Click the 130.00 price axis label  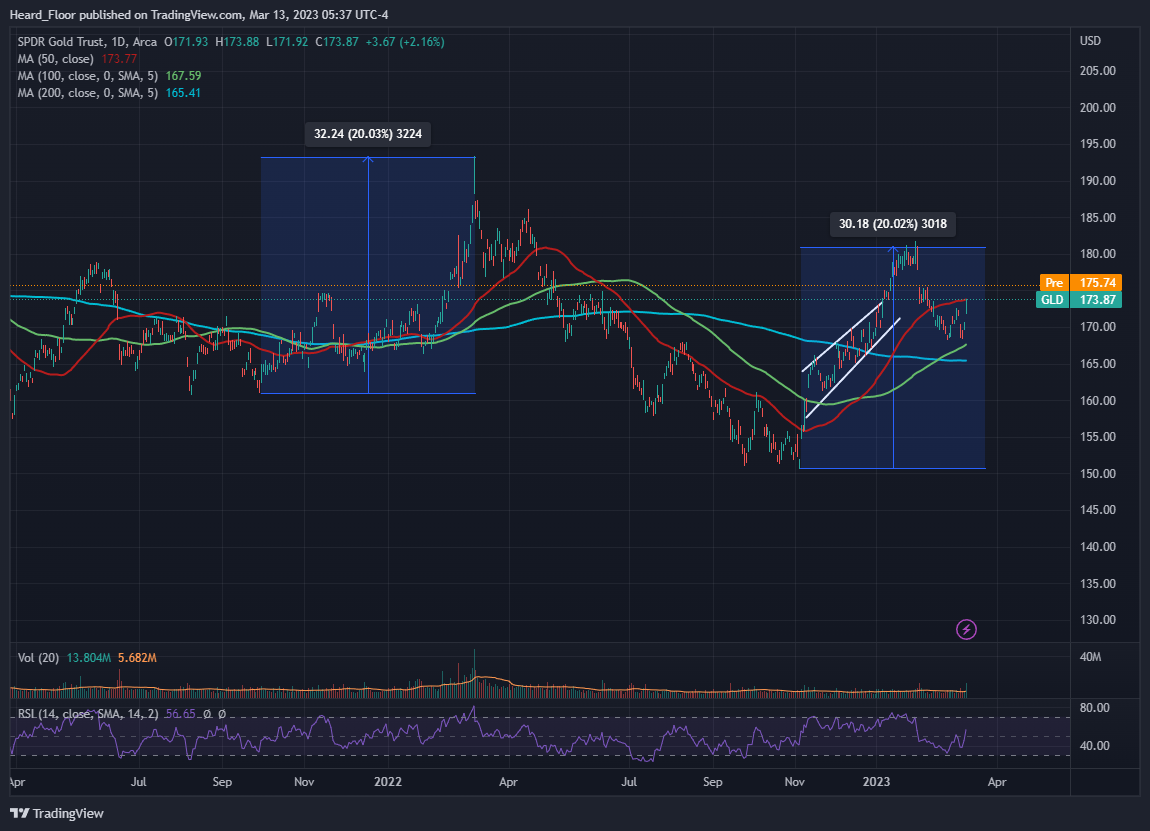1097,620
